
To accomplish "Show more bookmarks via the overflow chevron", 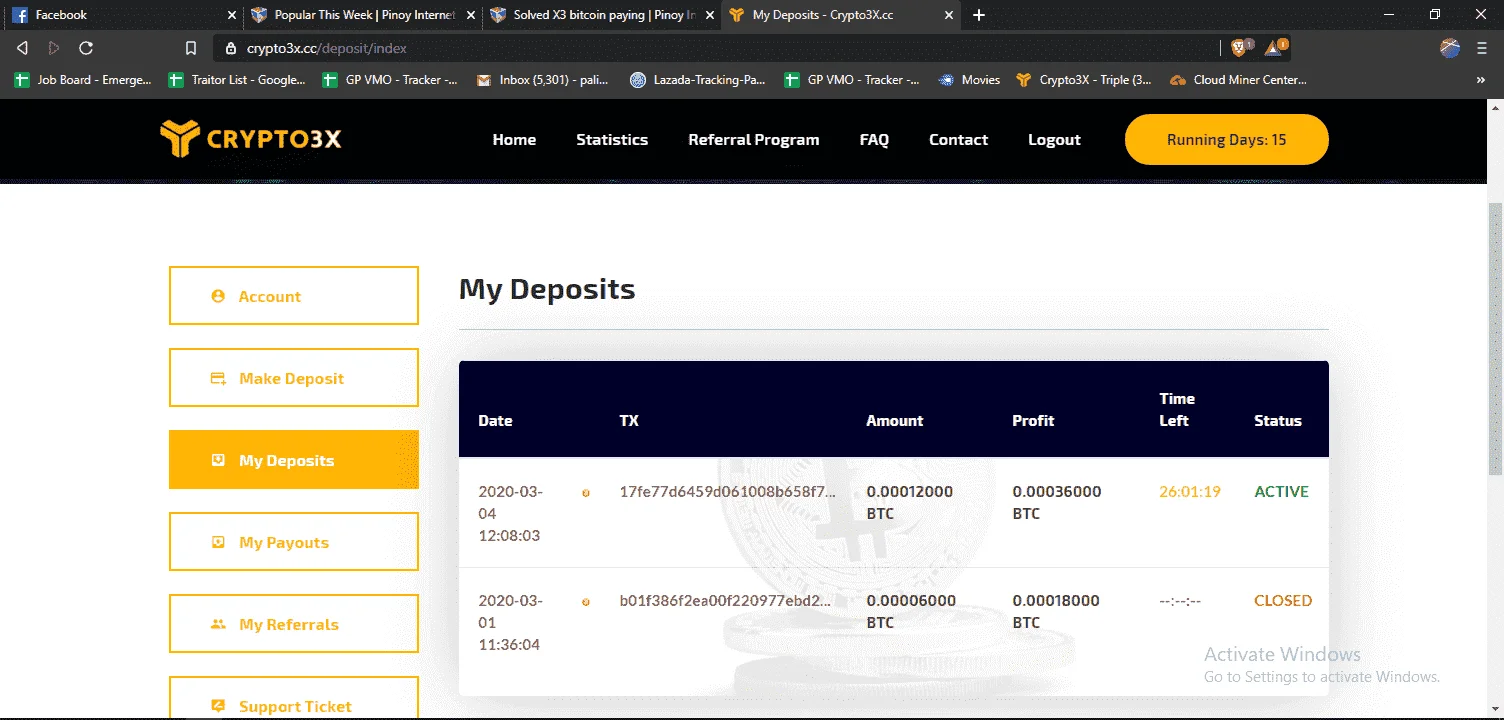I will pos(1481,80).
